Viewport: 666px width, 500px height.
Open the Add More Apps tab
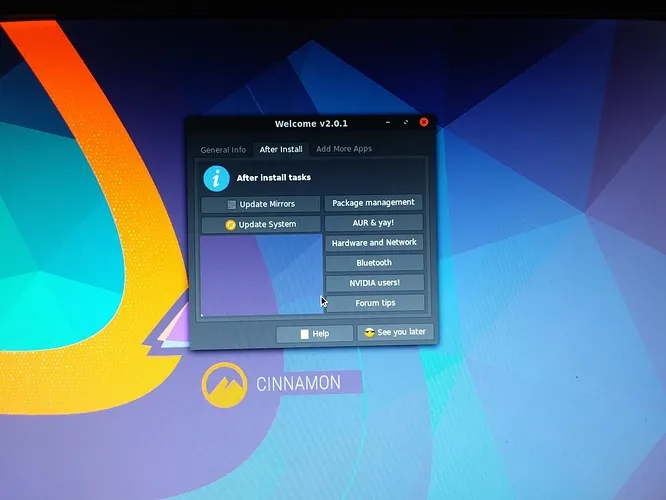click(x=344, y=149)
